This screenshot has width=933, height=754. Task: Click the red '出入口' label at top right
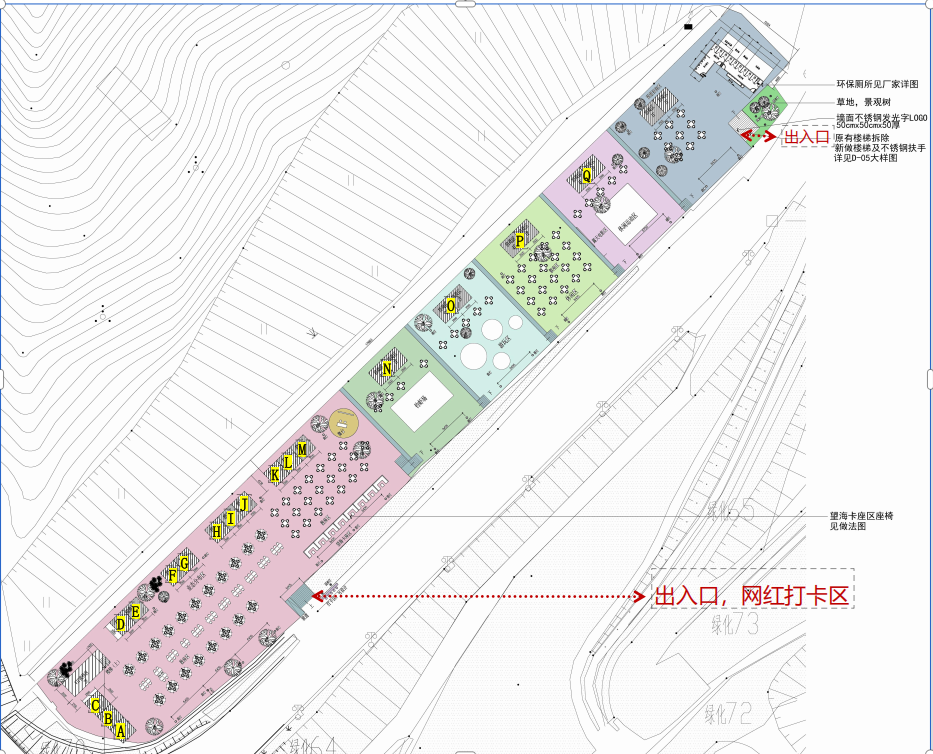806,137
